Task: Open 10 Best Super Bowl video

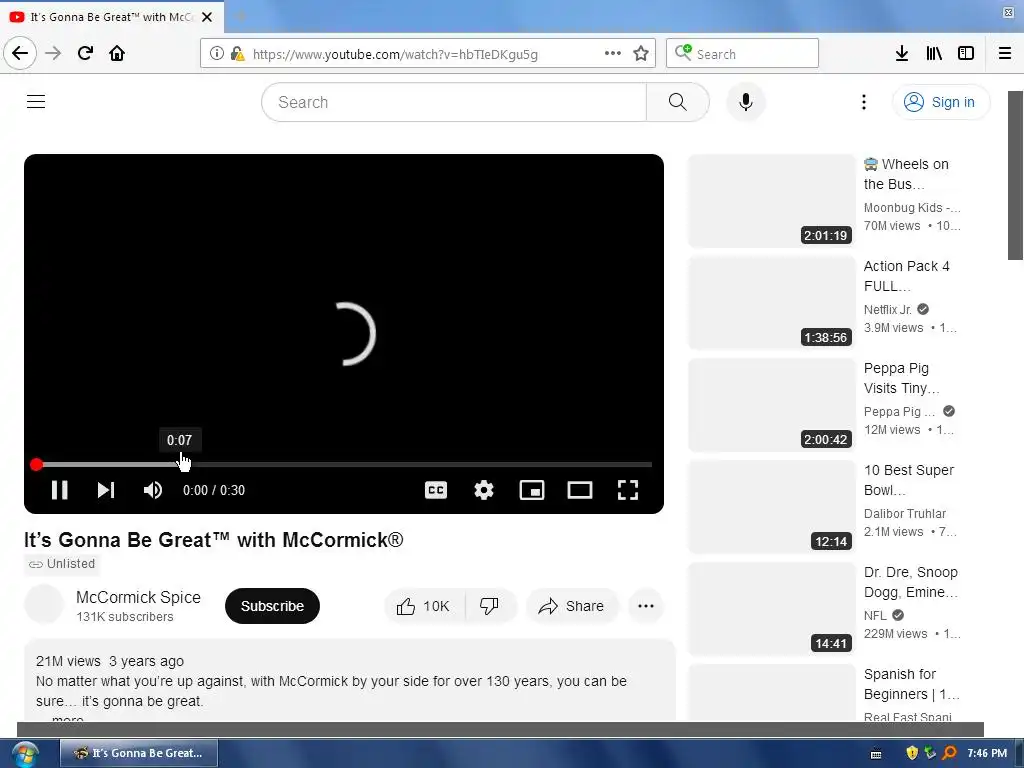Action: tap(909, 479)
